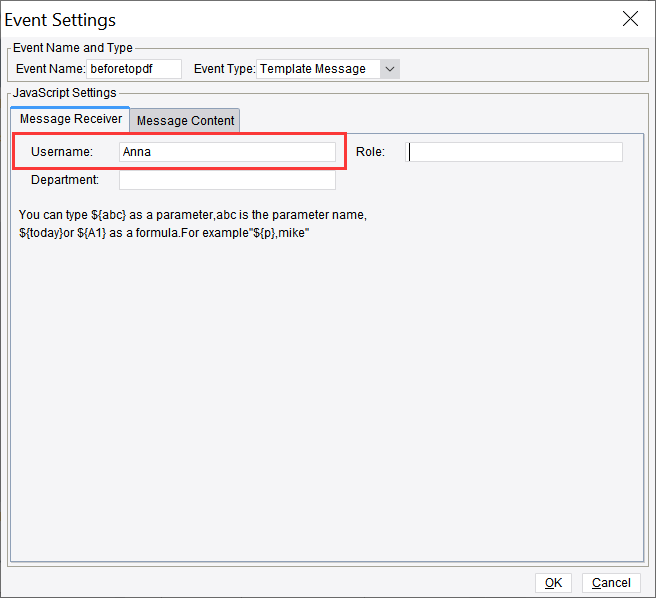Click the 'Event Type:' label
This screenshot has width=656, height=598.
(224, 69)
